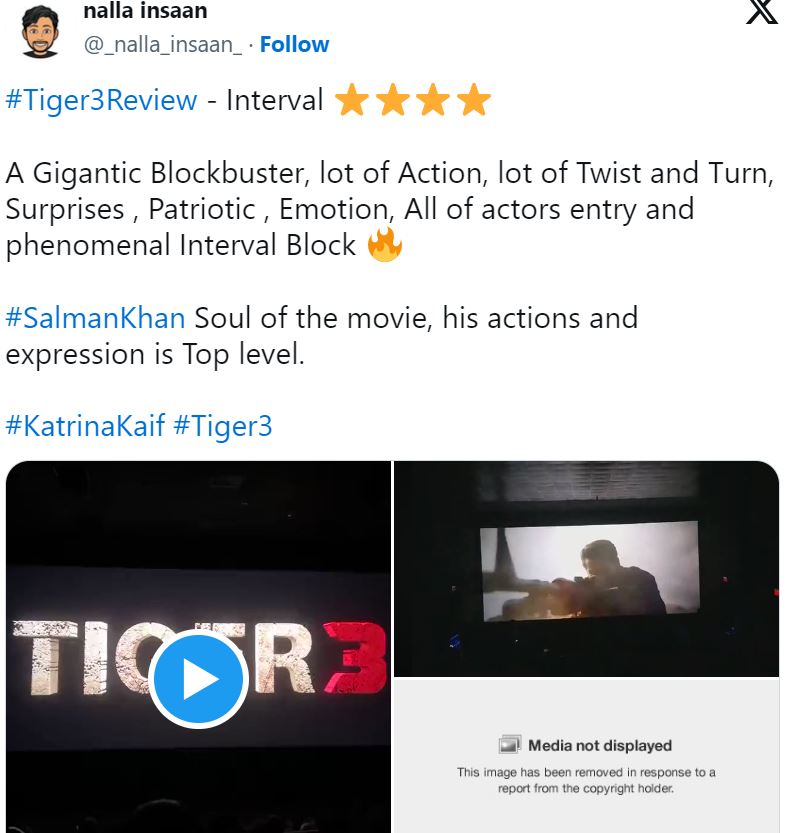Click the Media not displayed heading
The image size is (787, 833).
click(599, 745)
